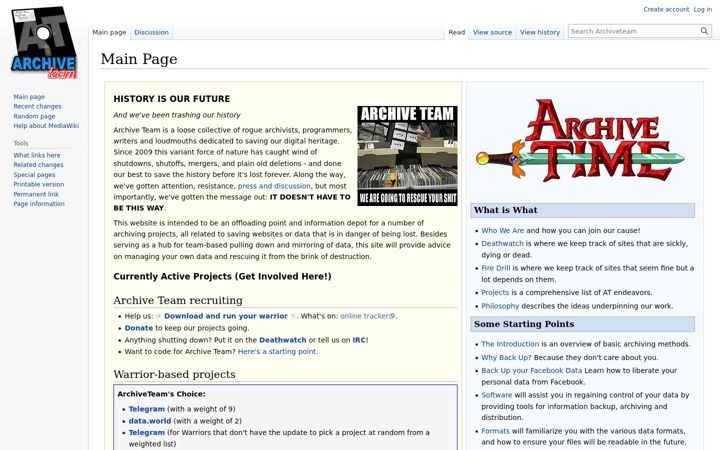Click the ArchiveTeam's Choice label
The image size is (720, 450).
click(x=161, y=394)
